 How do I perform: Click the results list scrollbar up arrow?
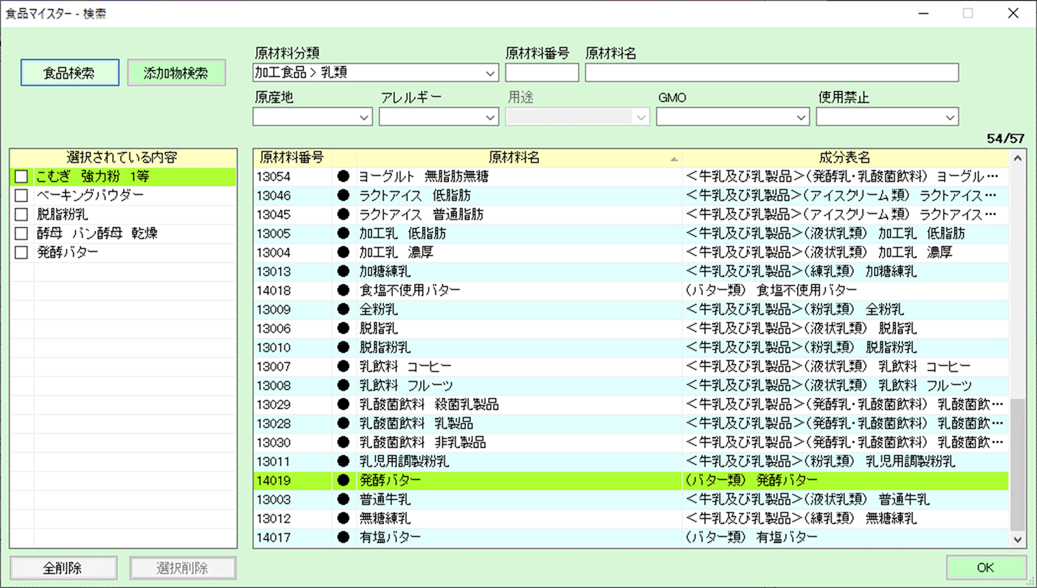click(x=1017, y=158)
